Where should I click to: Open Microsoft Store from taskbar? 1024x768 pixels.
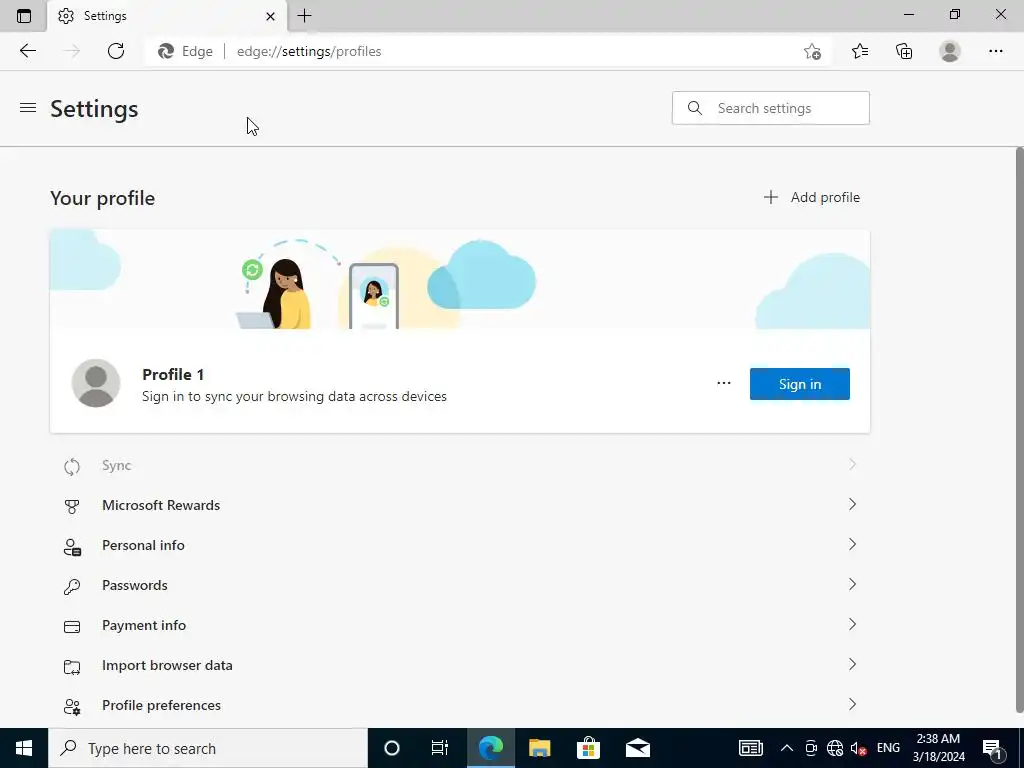588,748
